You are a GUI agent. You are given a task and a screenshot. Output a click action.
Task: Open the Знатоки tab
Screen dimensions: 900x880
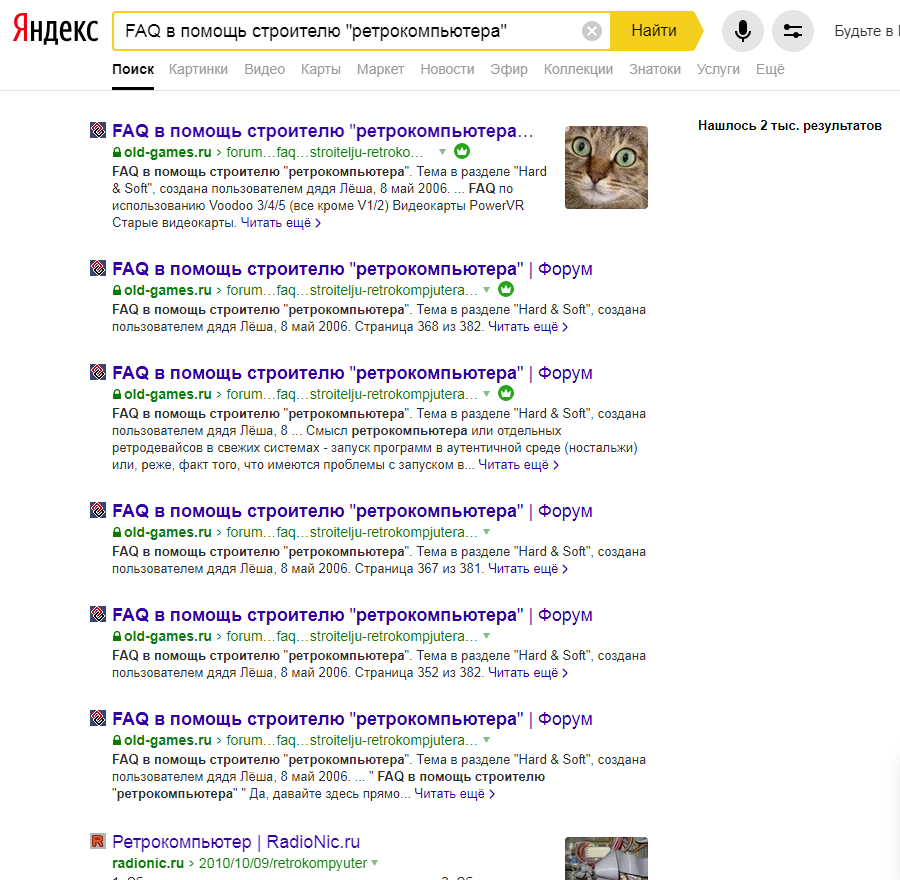coord(655,69)
